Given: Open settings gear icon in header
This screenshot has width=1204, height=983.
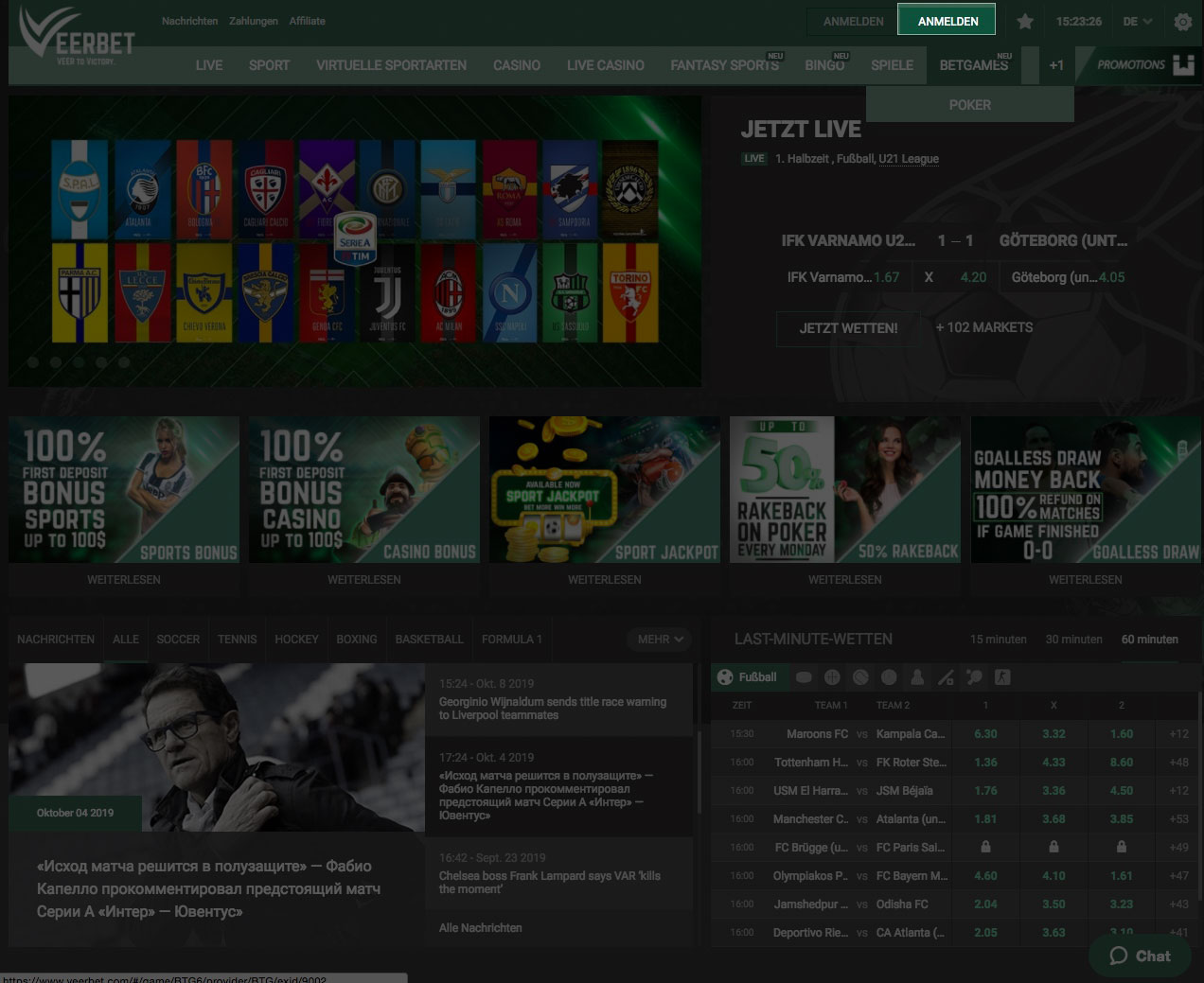Looking at the screenshot, I should click(1183, 21).
